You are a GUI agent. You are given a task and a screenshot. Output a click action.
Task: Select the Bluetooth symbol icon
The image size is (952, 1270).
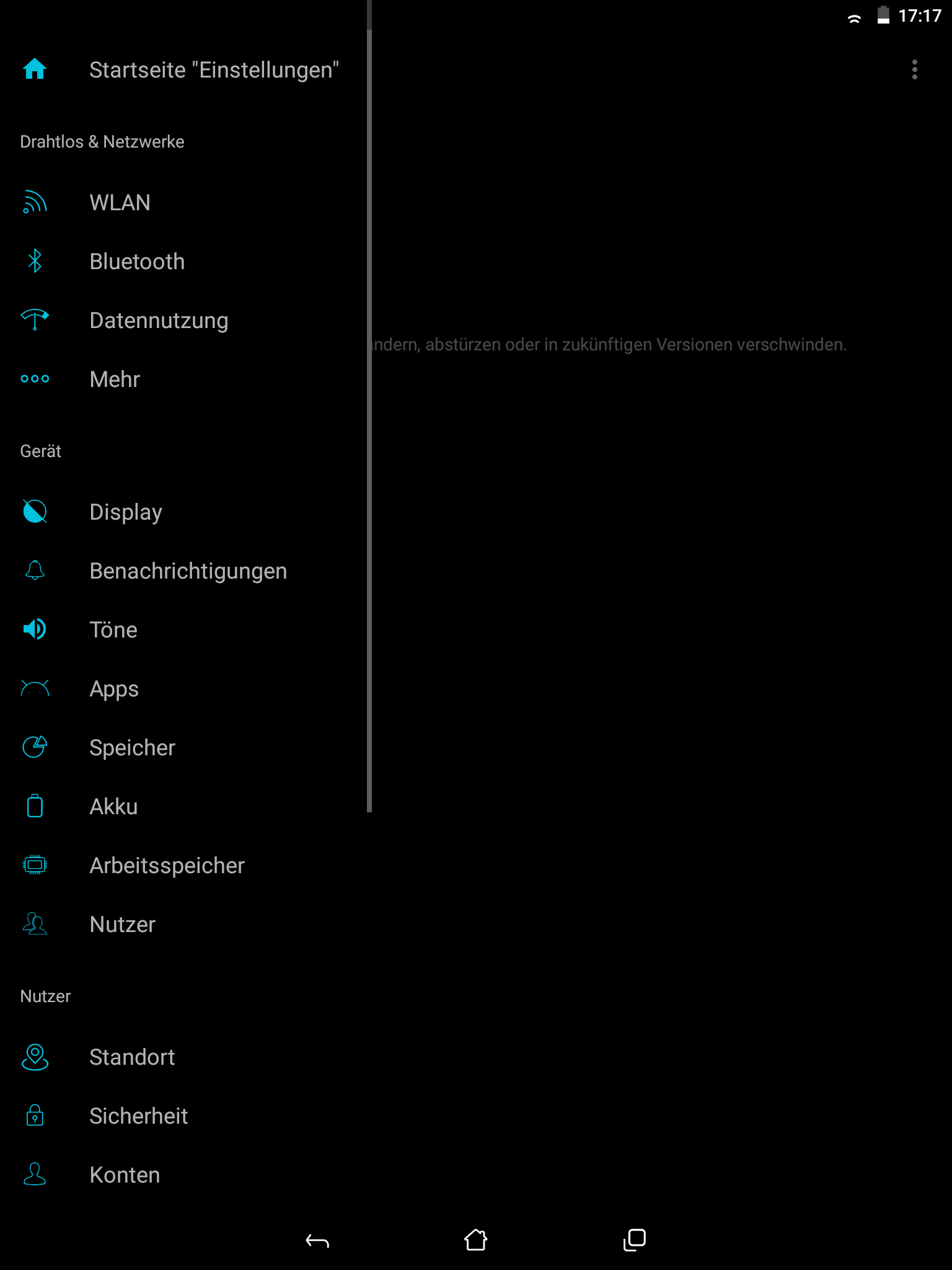35,261
